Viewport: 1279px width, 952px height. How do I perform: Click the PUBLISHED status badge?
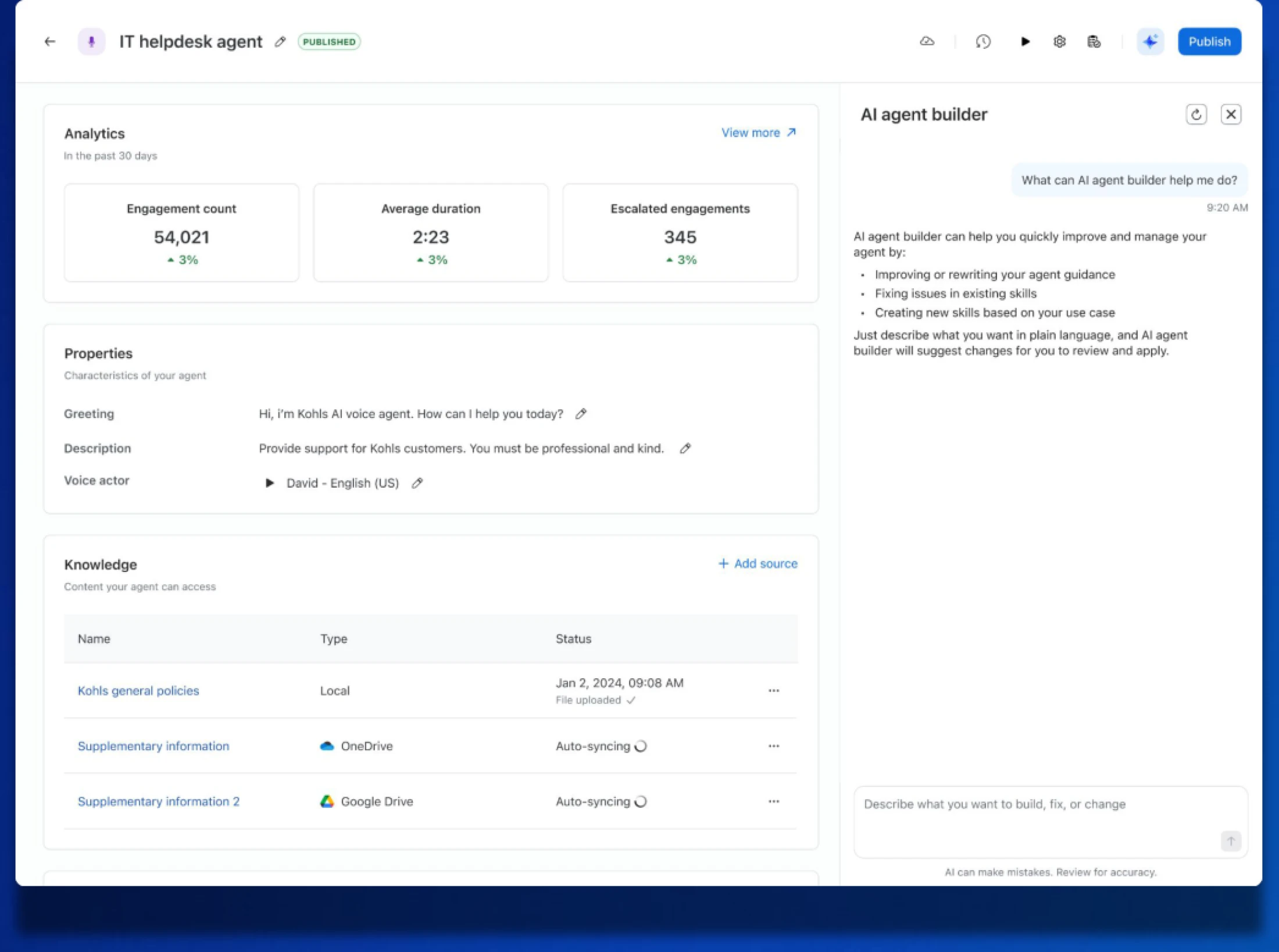pos(329,42)
